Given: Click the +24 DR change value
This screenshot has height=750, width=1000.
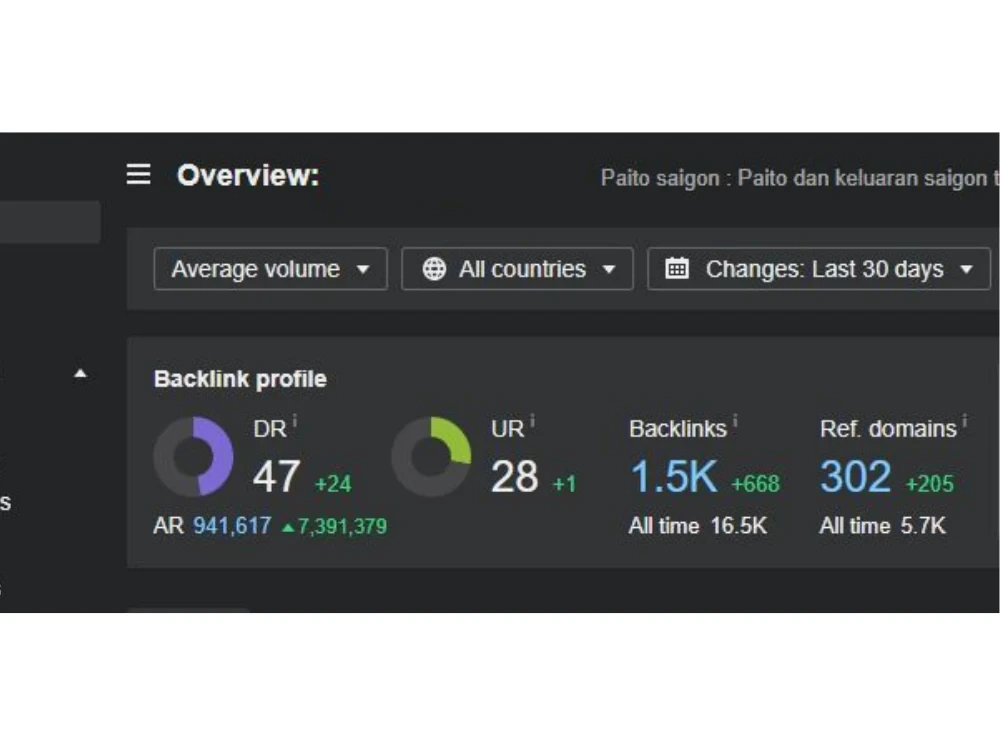Looking at the screenshot, I should click(333, 483).
